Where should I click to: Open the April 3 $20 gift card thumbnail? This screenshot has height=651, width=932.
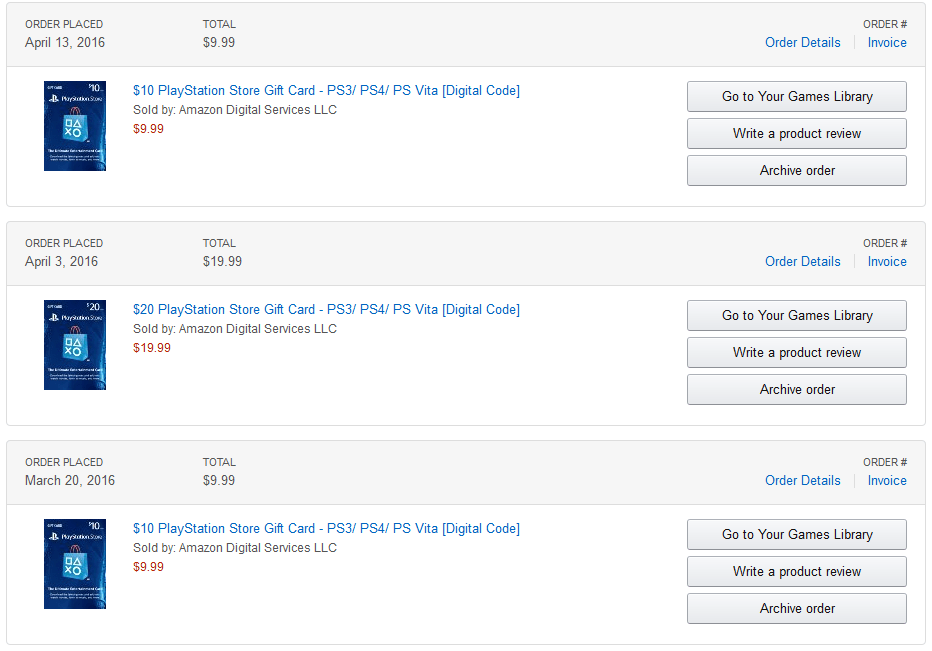75,345
